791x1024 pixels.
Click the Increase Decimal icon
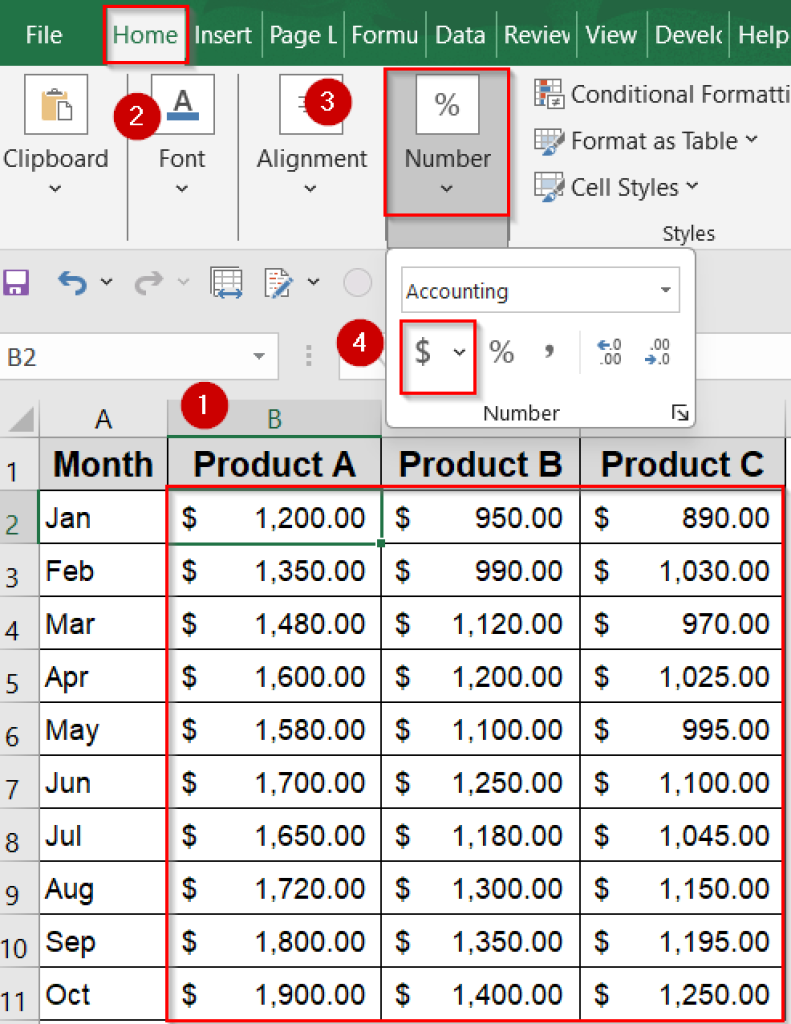[x=610, y=352]
